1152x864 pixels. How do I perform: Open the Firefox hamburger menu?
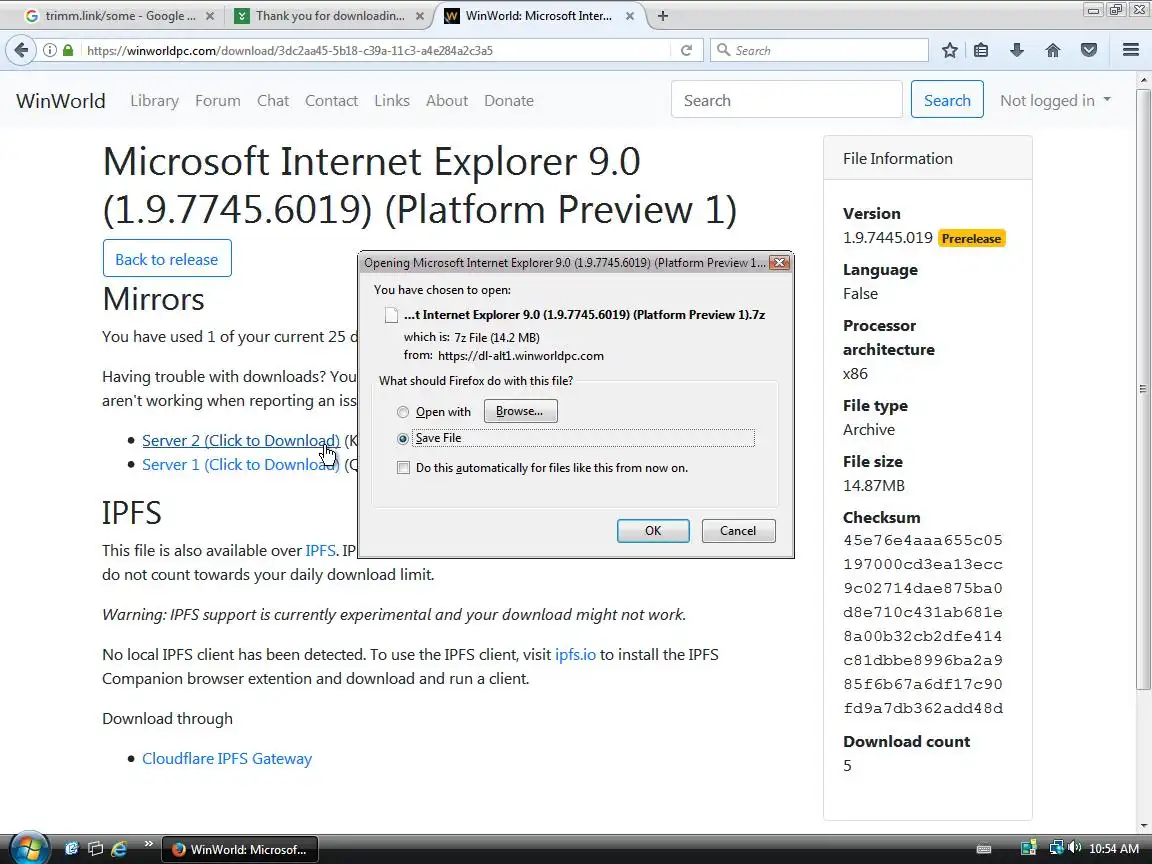tap(1131, 50)
